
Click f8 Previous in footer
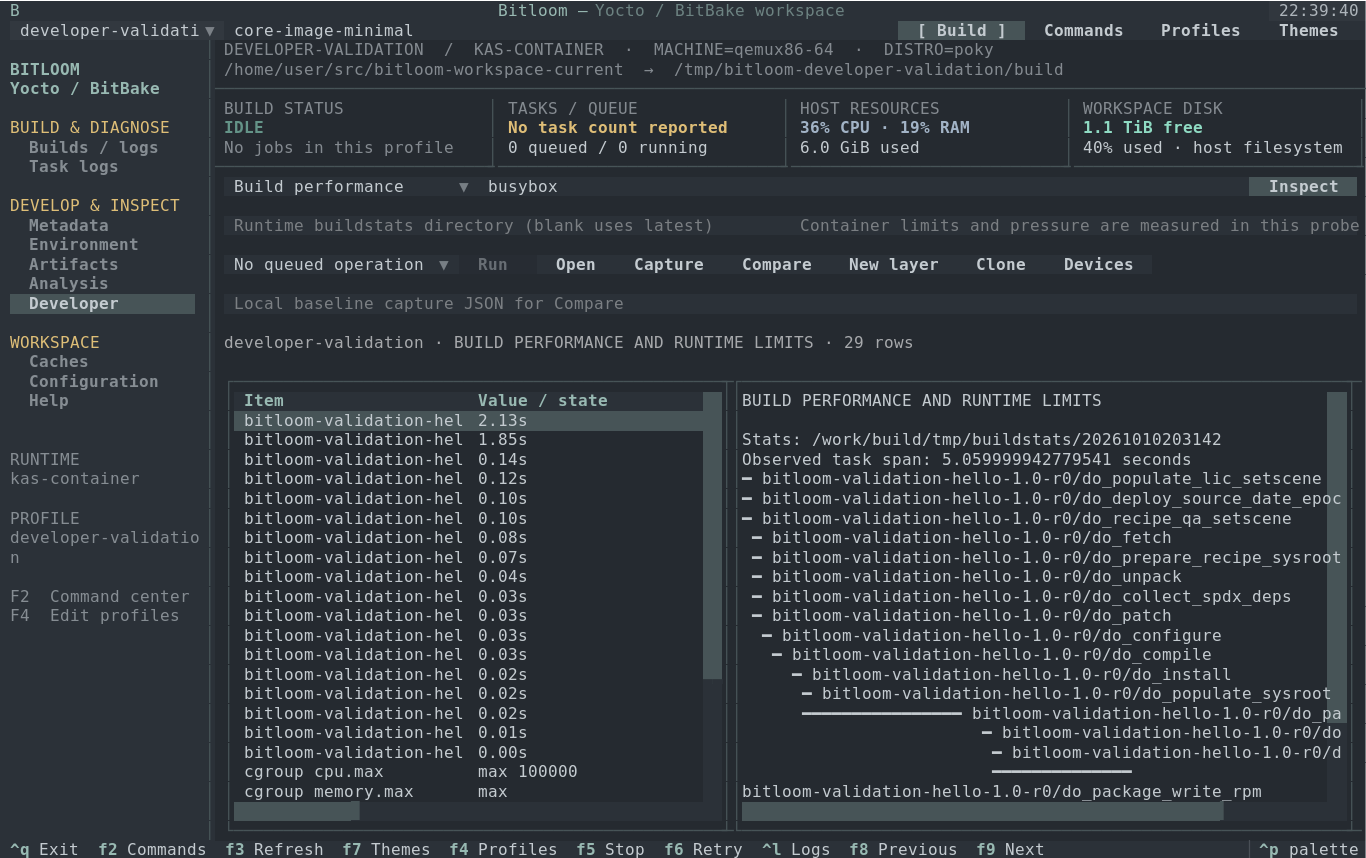coord(903,849)
